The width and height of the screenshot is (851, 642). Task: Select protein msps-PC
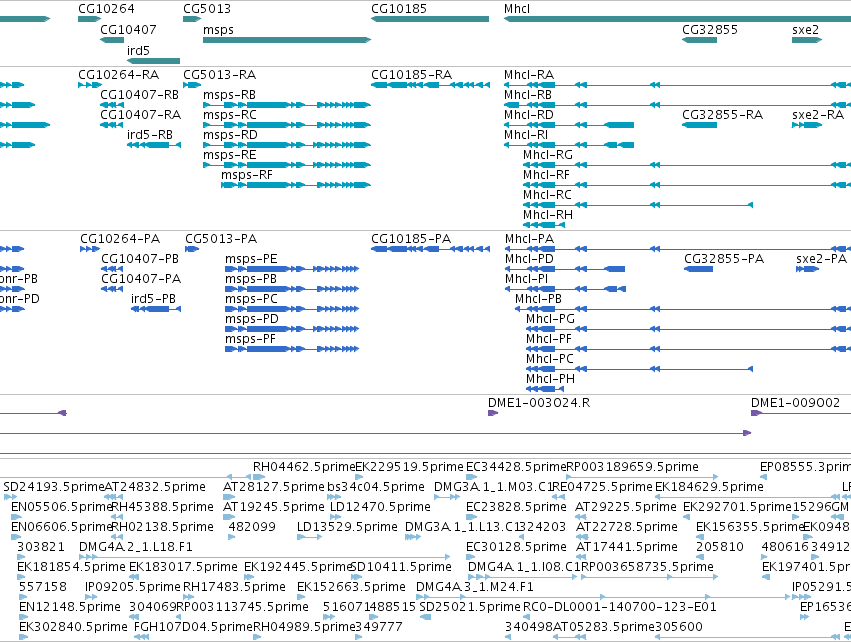292,309
